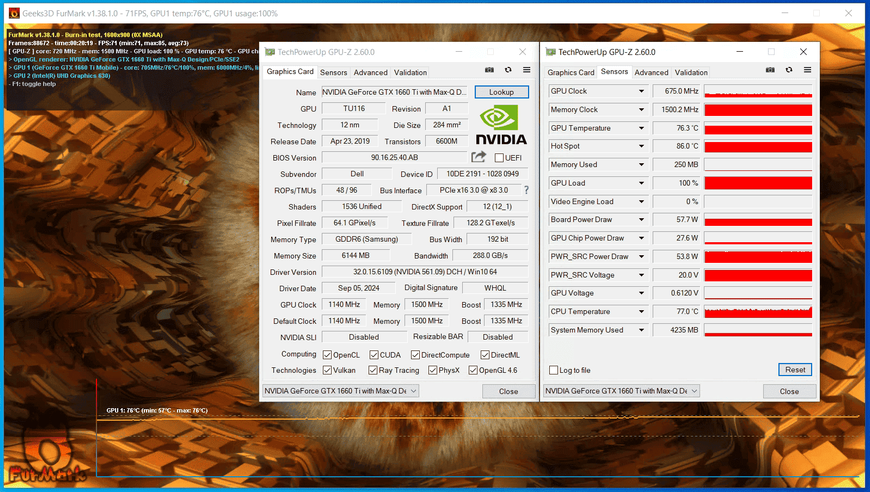870x492 pixels.
Task: Click the refresh icon in left GPU-Z window
Action: 508,70
